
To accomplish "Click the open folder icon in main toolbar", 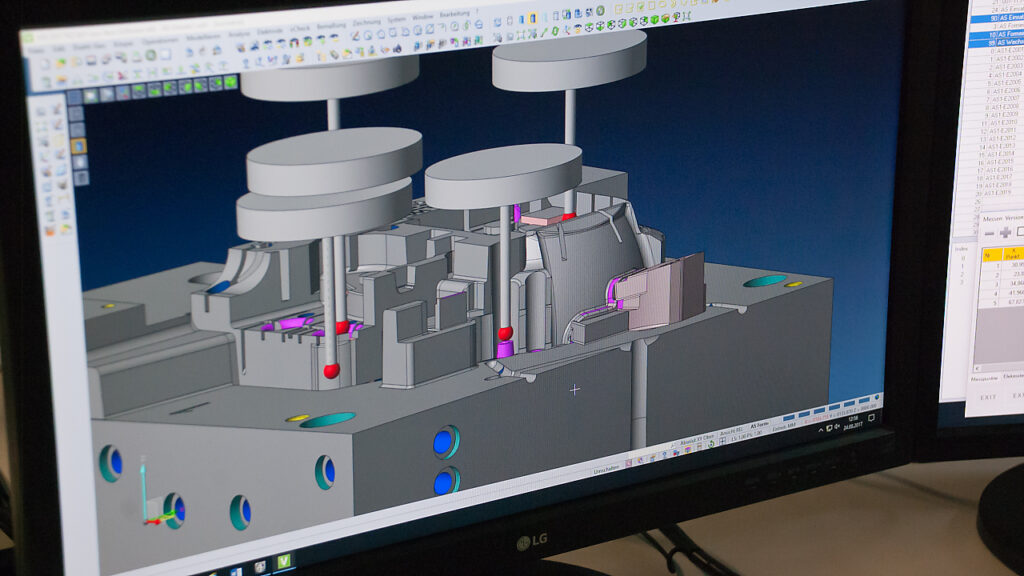I will 60,63.
